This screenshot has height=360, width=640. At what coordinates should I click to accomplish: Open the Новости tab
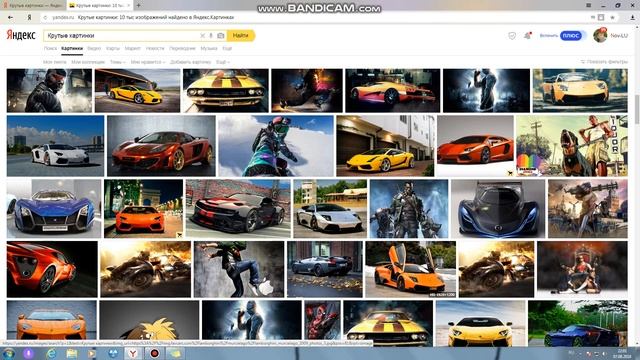click(155, 49)
